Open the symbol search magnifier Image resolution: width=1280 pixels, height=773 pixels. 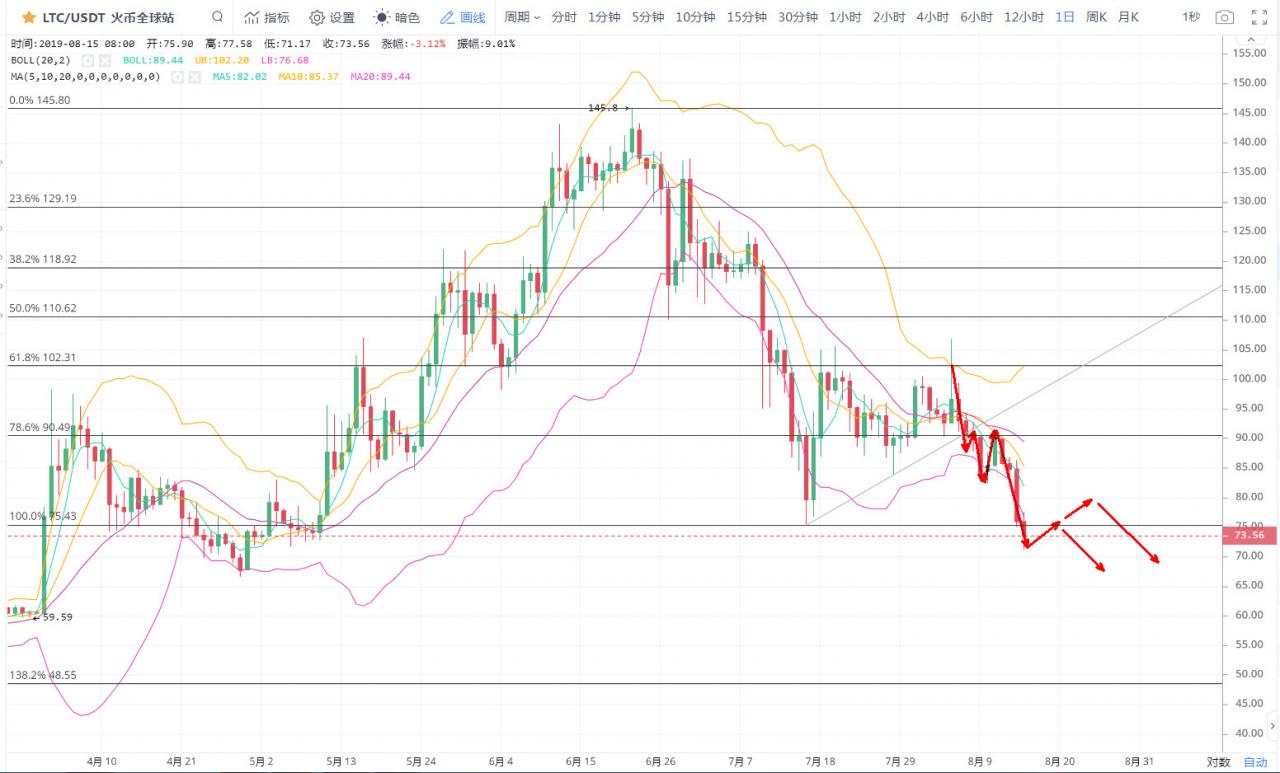pyautogui.click(x=217, y=17)
